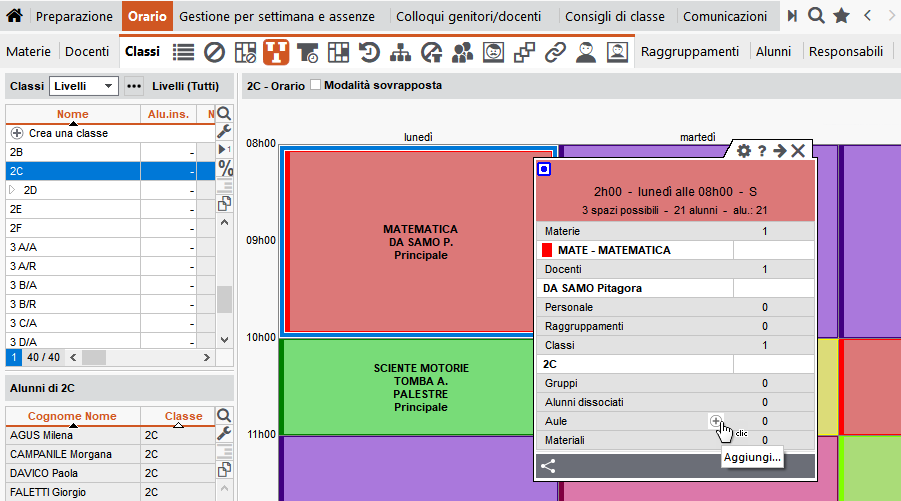Open the plain timetable grid icon

338,52
